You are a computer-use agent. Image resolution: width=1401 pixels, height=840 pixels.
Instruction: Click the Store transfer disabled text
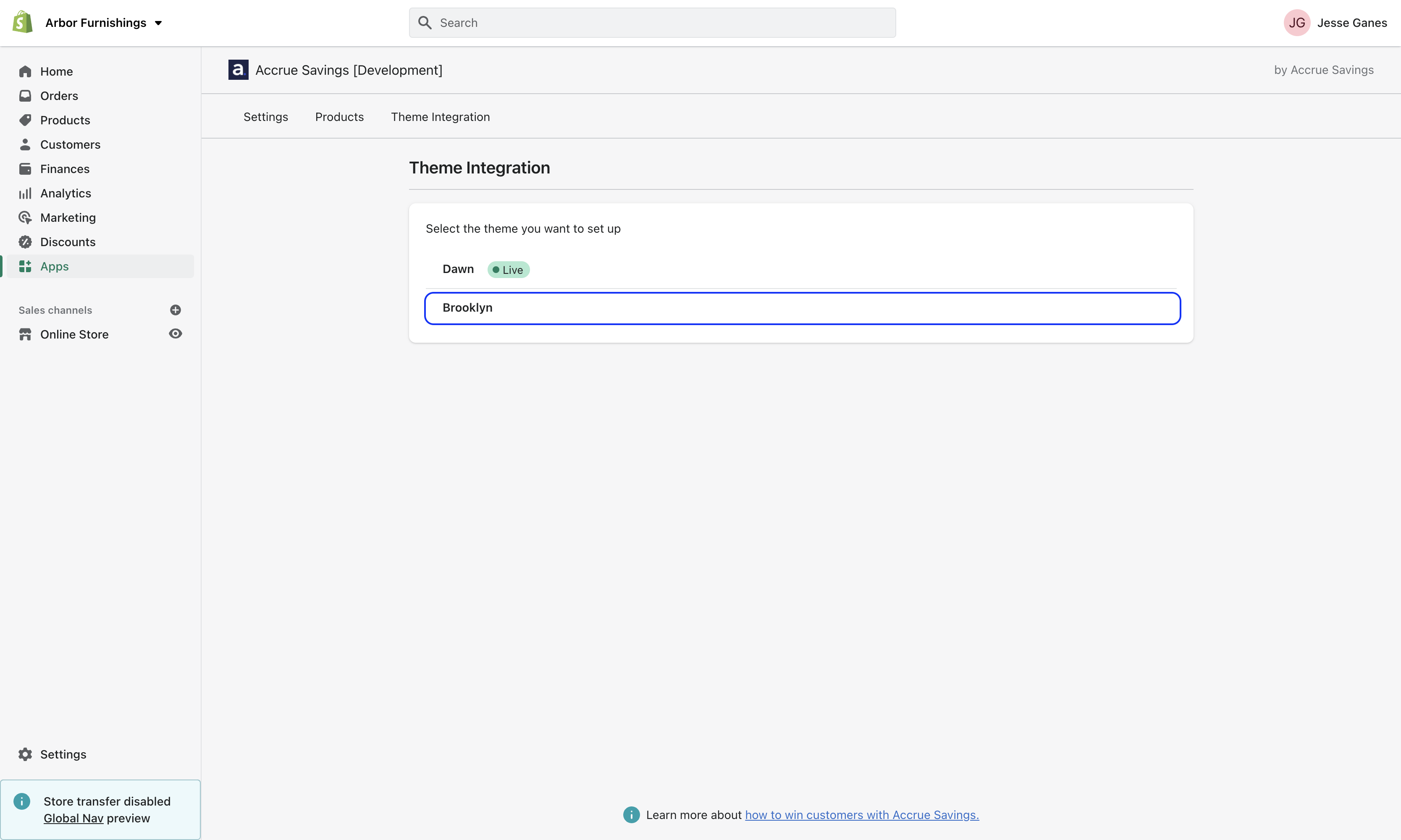click(107, 801)
